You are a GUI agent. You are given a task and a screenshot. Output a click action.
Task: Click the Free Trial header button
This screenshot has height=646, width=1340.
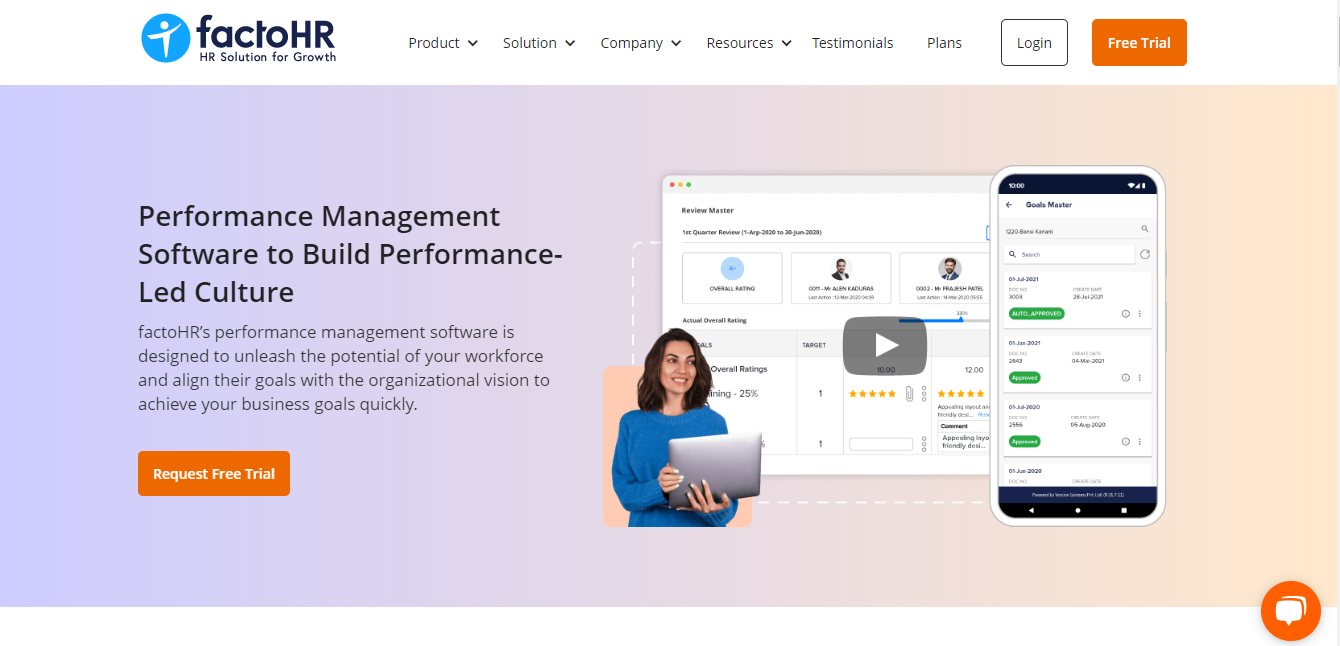[x=1139, y=43]
